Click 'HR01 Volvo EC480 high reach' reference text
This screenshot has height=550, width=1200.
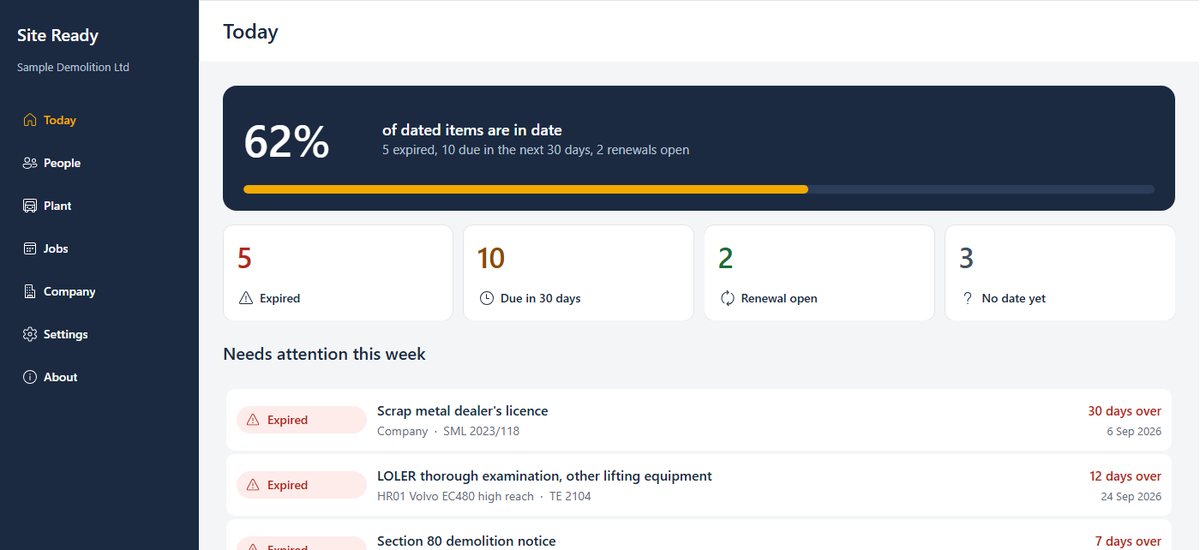455,496
